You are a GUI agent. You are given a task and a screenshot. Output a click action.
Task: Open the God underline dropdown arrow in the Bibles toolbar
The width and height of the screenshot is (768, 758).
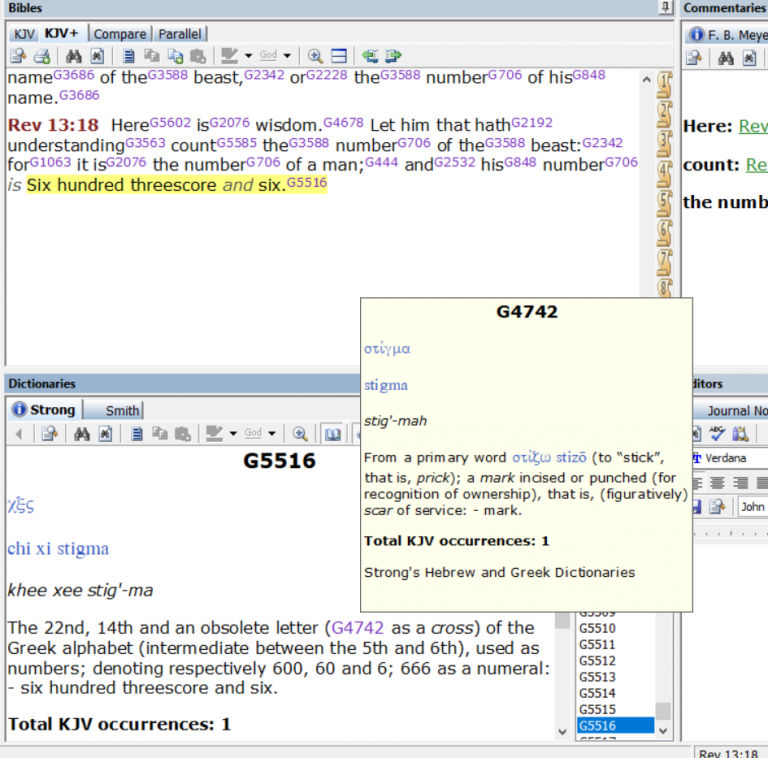tap(287, 56)
